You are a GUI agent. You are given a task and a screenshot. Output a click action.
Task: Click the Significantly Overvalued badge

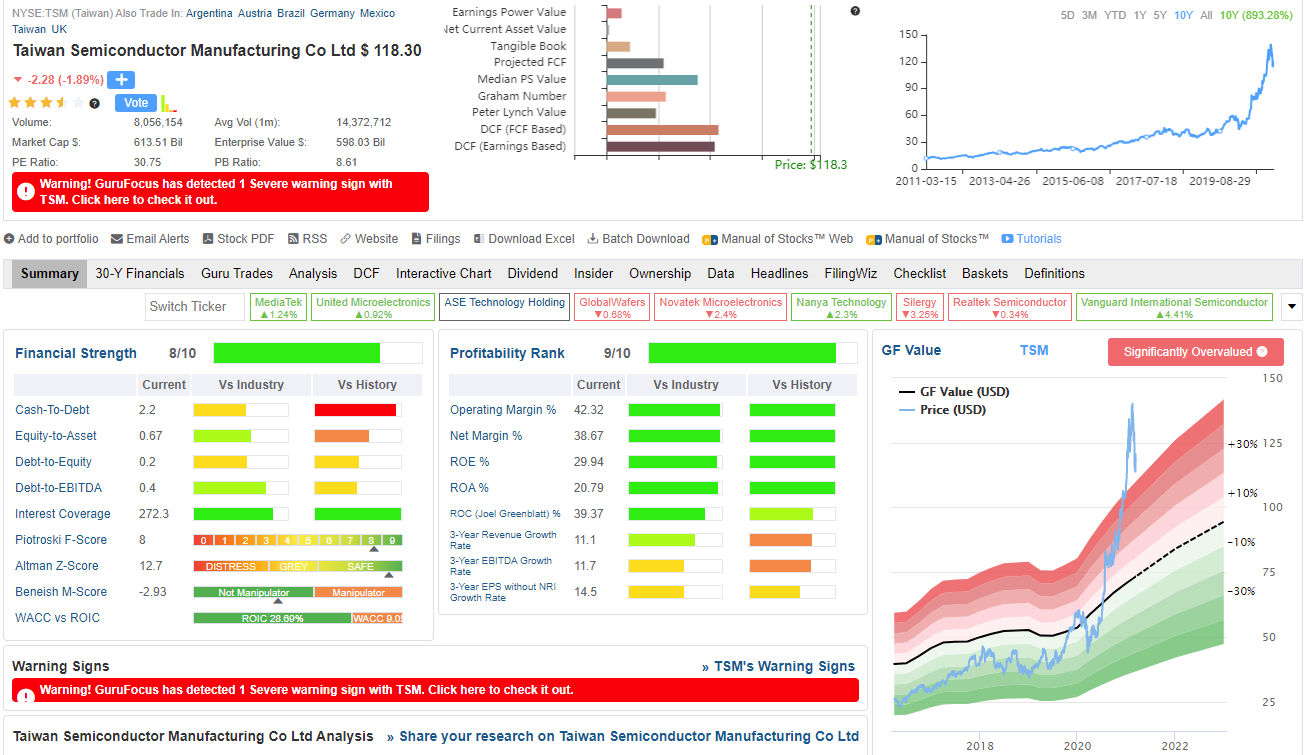click(x=1195, y=352)
